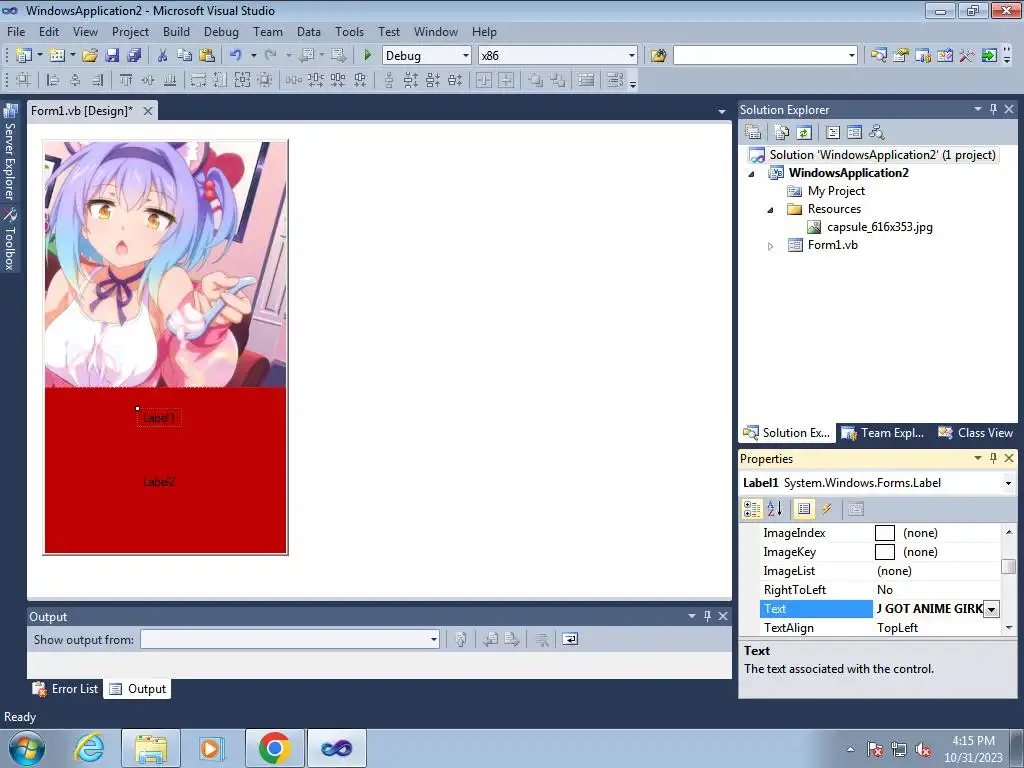Screen dimensions: 1024x768
Task: Open Properties Window from the top toolbar icon
Action: (x=901, y=56)
